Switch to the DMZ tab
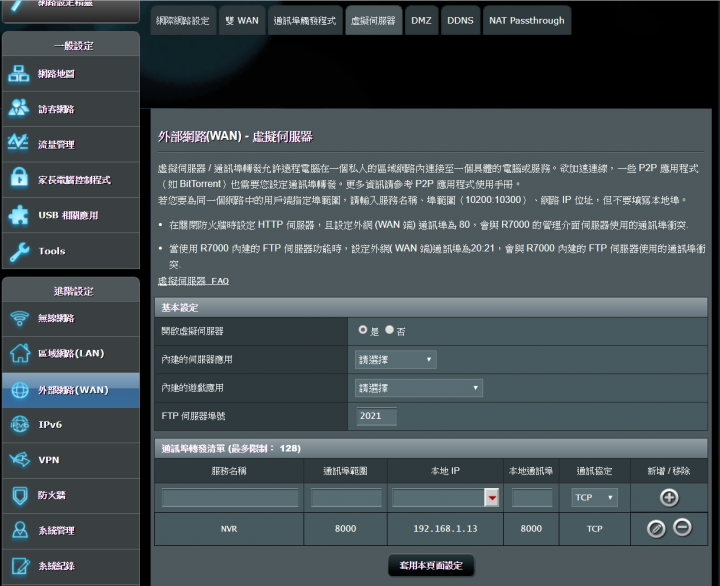This screenshot has height=586, width=720. click(x=421, y=20)
